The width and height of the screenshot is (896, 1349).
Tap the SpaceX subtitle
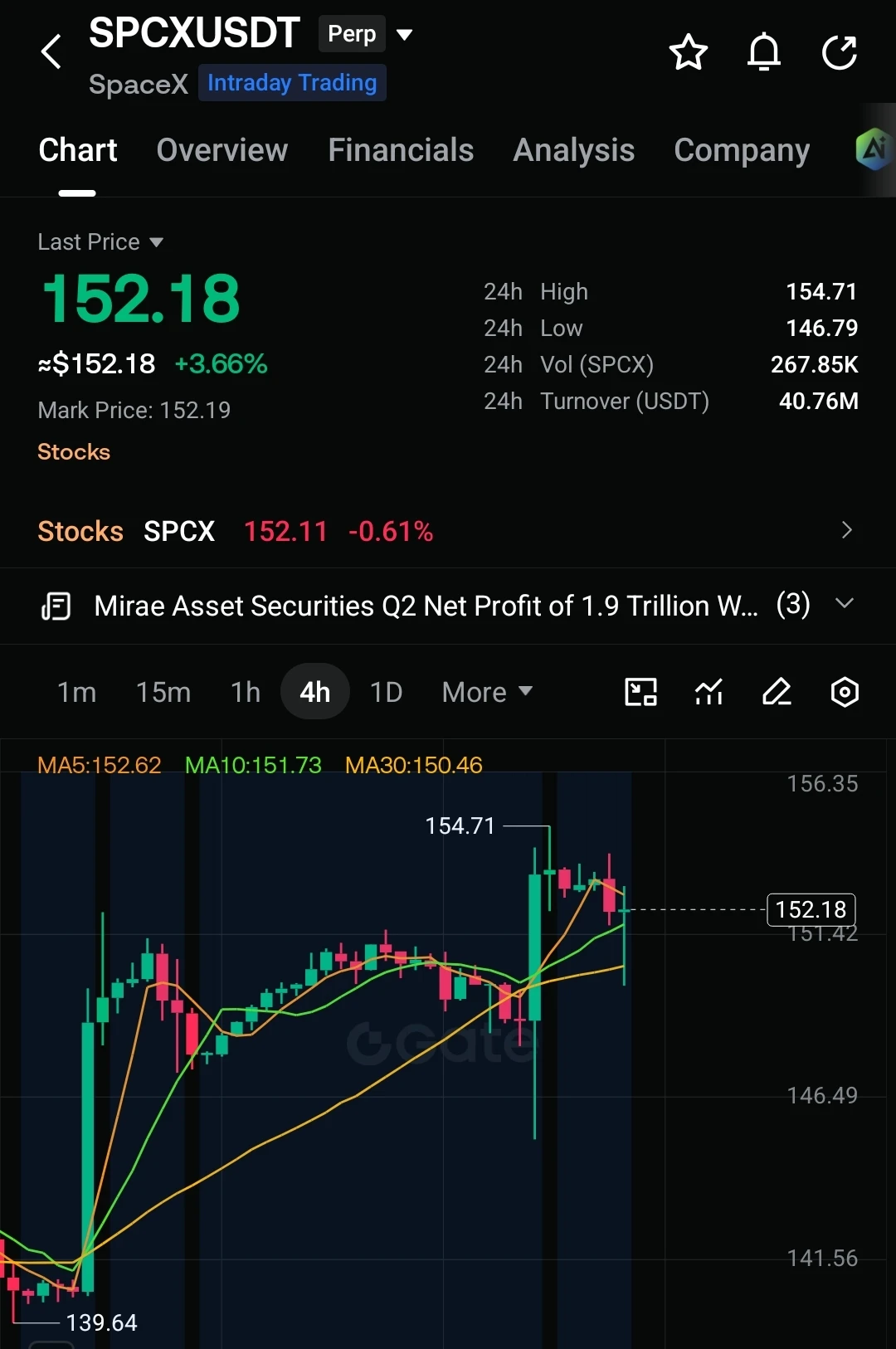click(x=139, y=84)
